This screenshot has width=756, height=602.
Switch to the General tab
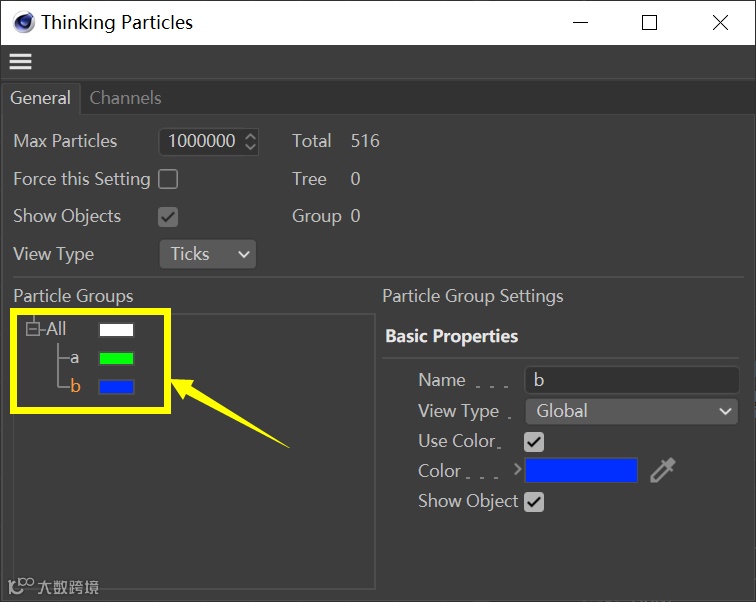40,98
